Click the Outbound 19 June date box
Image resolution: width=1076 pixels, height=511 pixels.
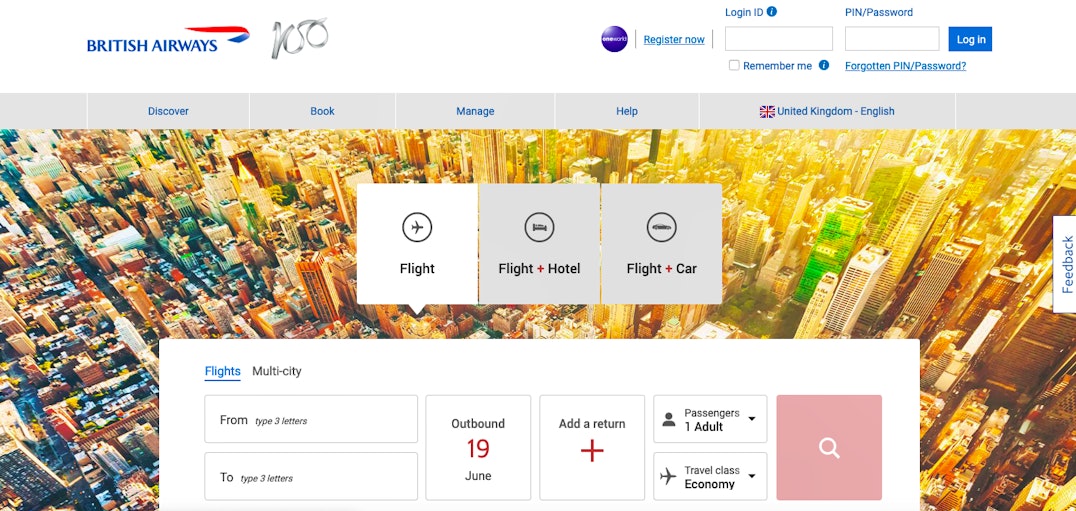(478, 447)
